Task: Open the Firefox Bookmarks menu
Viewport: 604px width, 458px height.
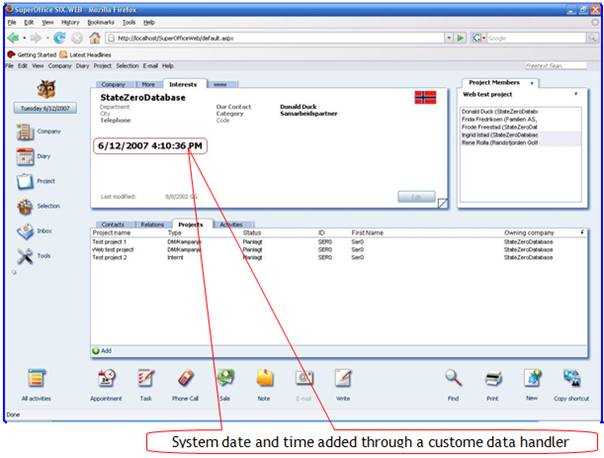Action: [x=101, y=22]
